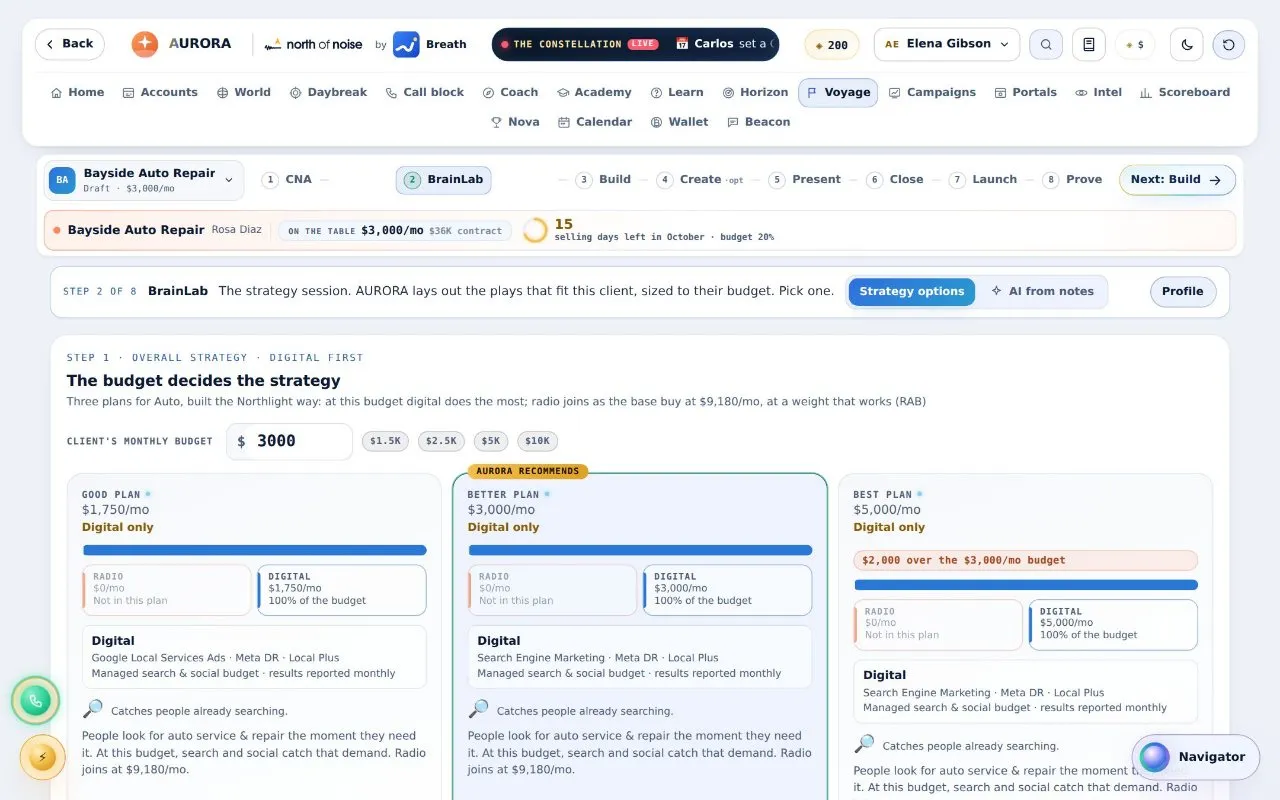
Task: Open Home in navigation bar
Action: 77,92
